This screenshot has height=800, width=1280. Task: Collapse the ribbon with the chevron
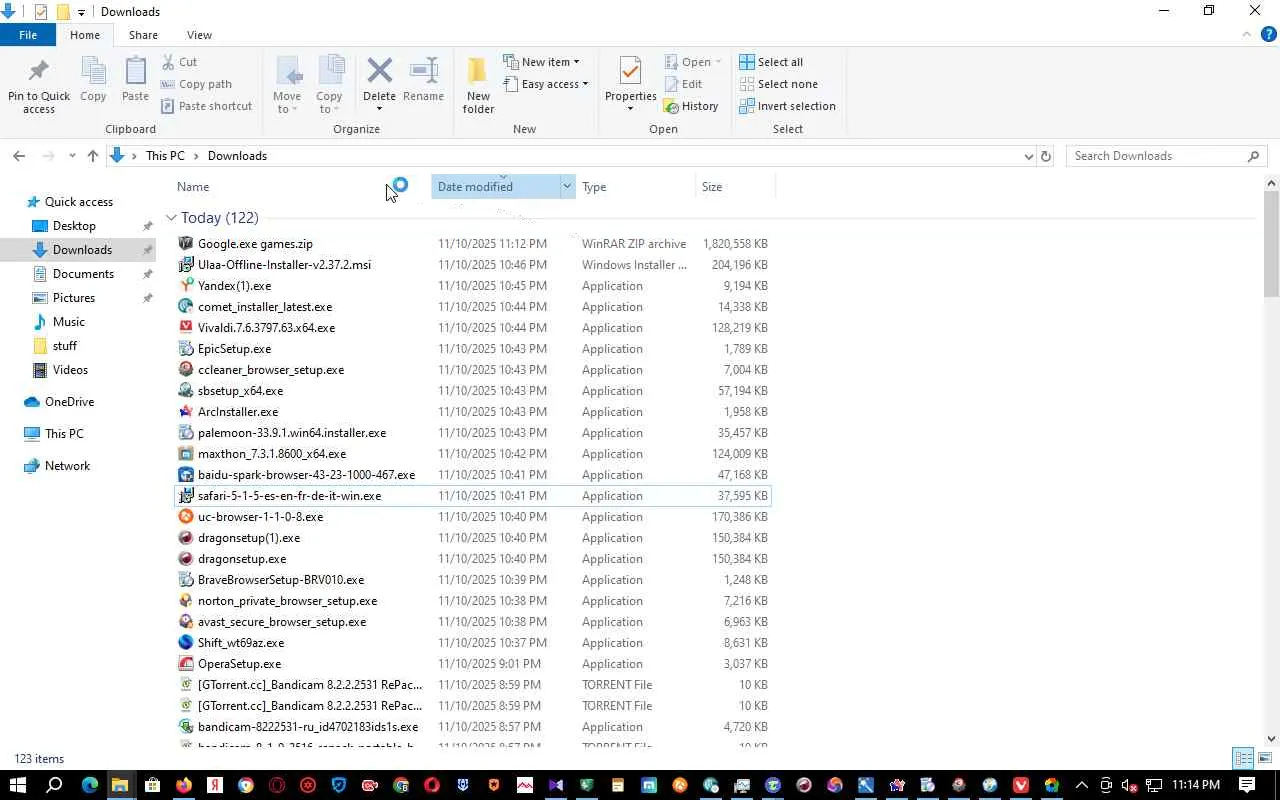(1246, 35)
